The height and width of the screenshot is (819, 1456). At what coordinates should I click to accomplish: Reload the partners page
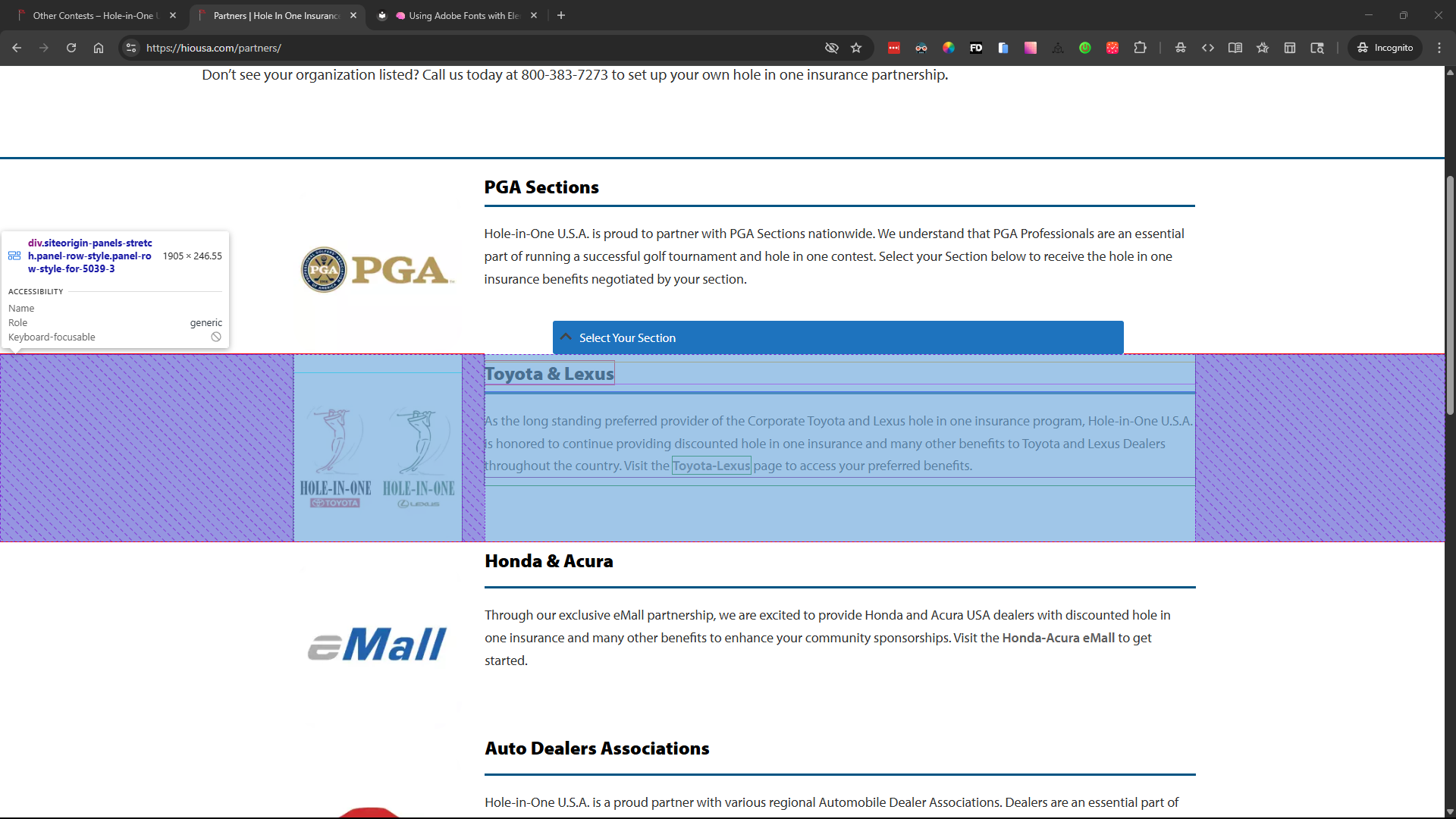tap(71, 48)
